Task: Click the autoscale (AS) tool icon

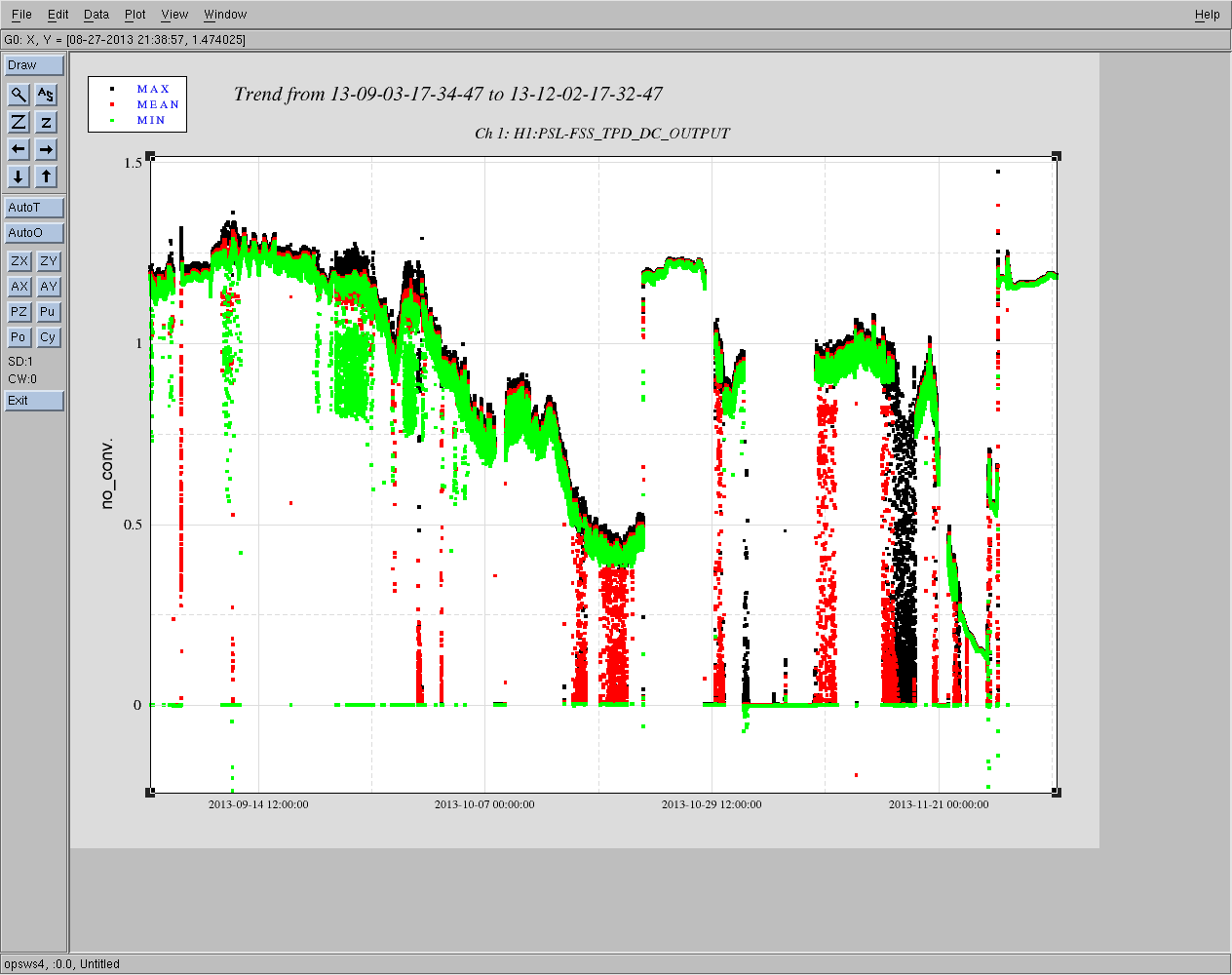Action: [46, 95]
